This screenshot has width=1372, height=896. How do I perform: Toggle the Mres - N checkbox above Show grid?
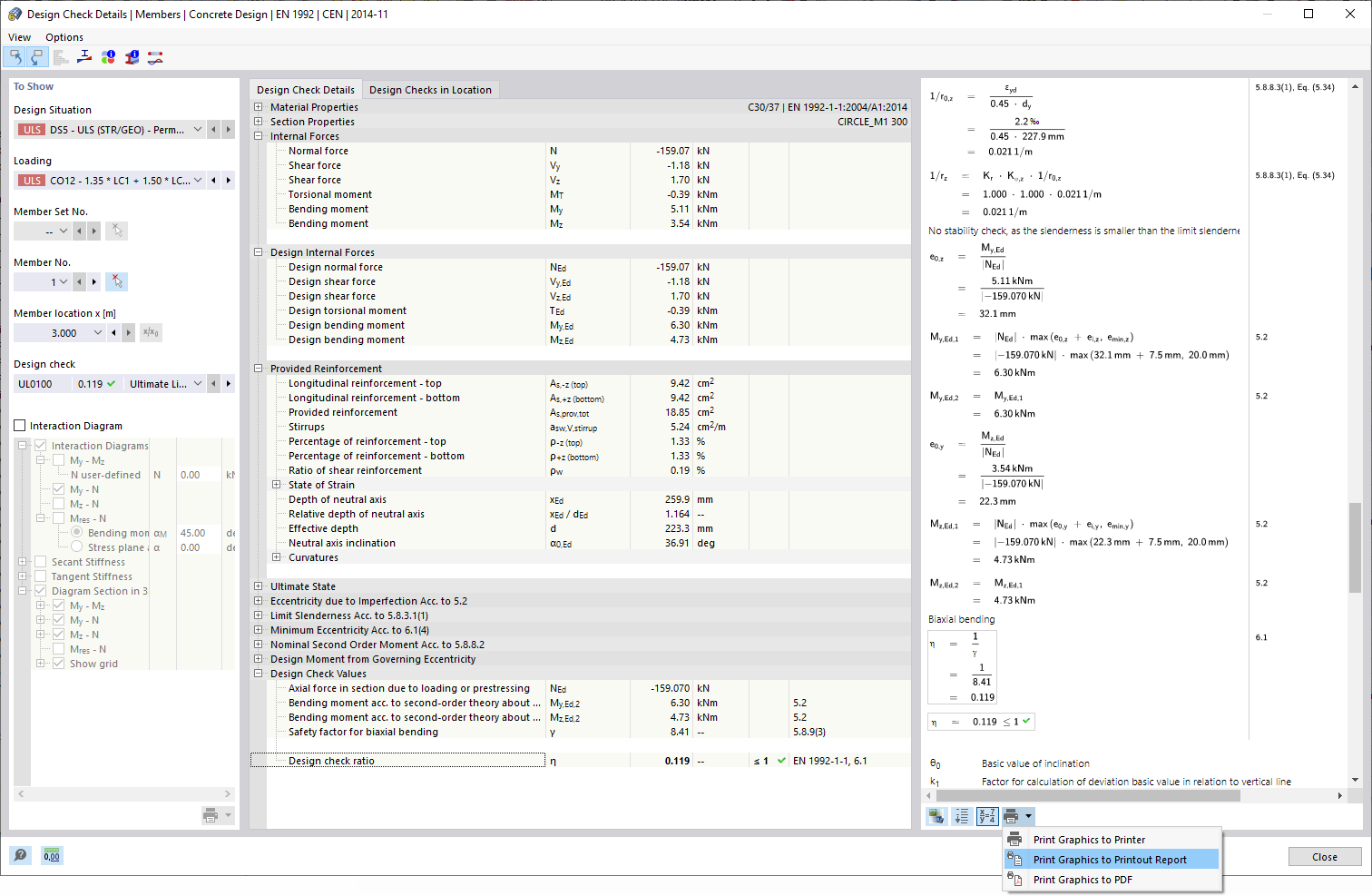click(58, 649)
